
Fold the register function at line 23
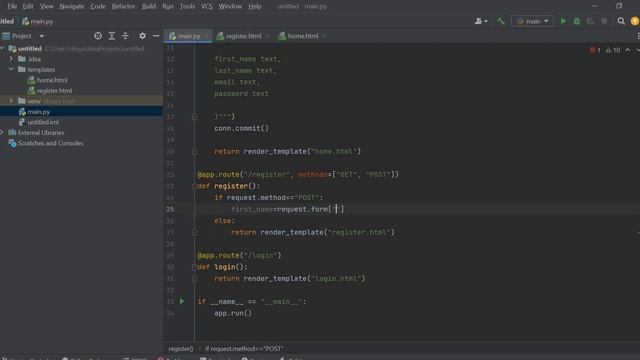pos(195,186)
